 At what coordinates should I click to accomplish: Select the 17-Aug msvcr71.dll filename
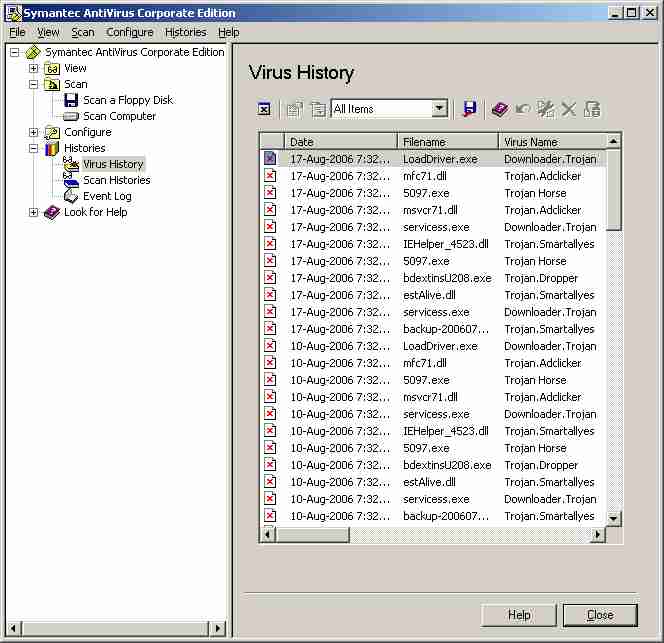pyautogui.click(x=430, y=210)
